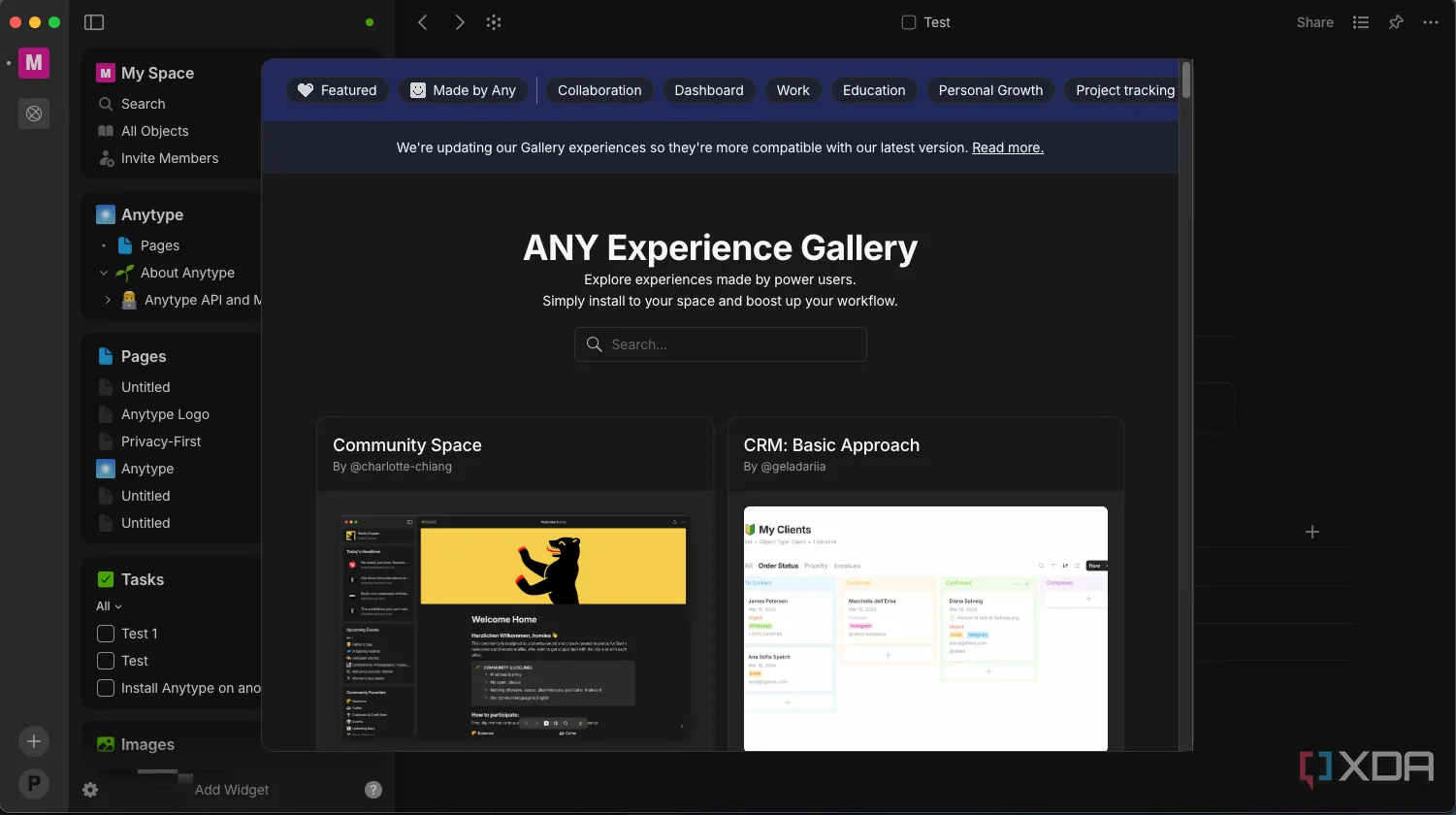Click the CRM: Basic Approach title
This screenshot has width=1456, height=815.
[x=831, y=445]
